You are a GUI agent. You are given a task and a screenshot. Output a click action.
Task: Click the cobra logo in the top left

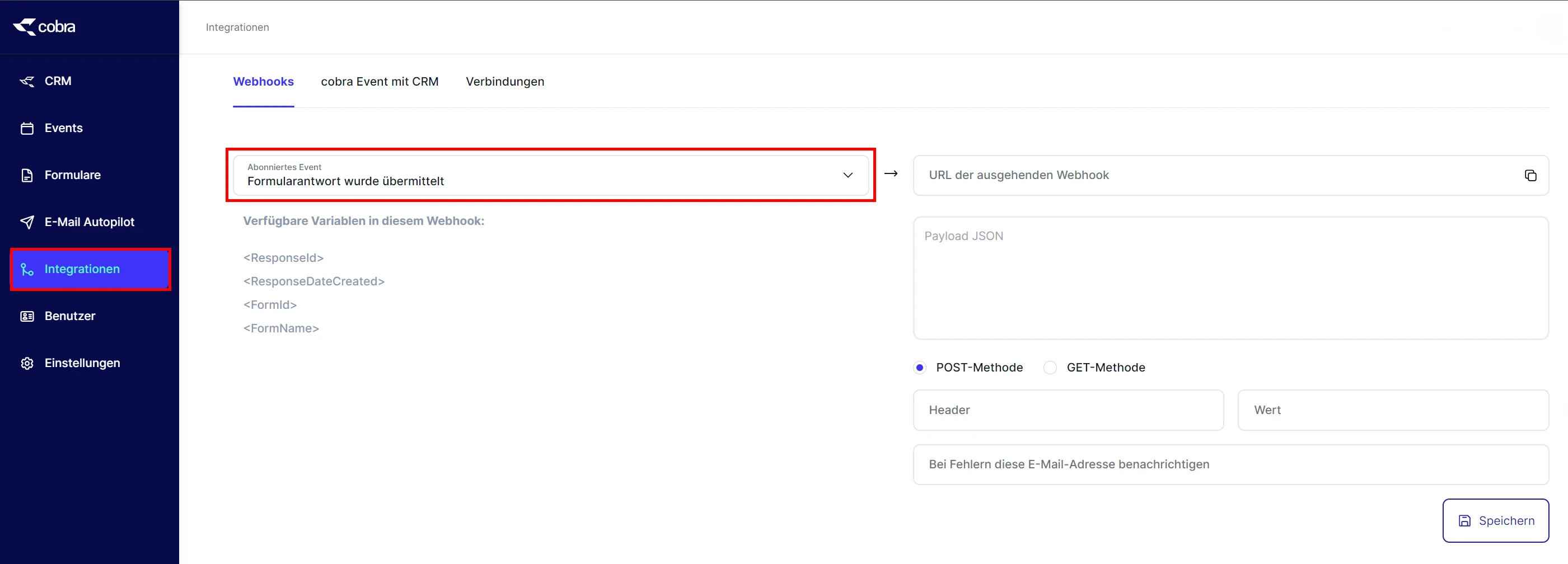tap(43, 26)
